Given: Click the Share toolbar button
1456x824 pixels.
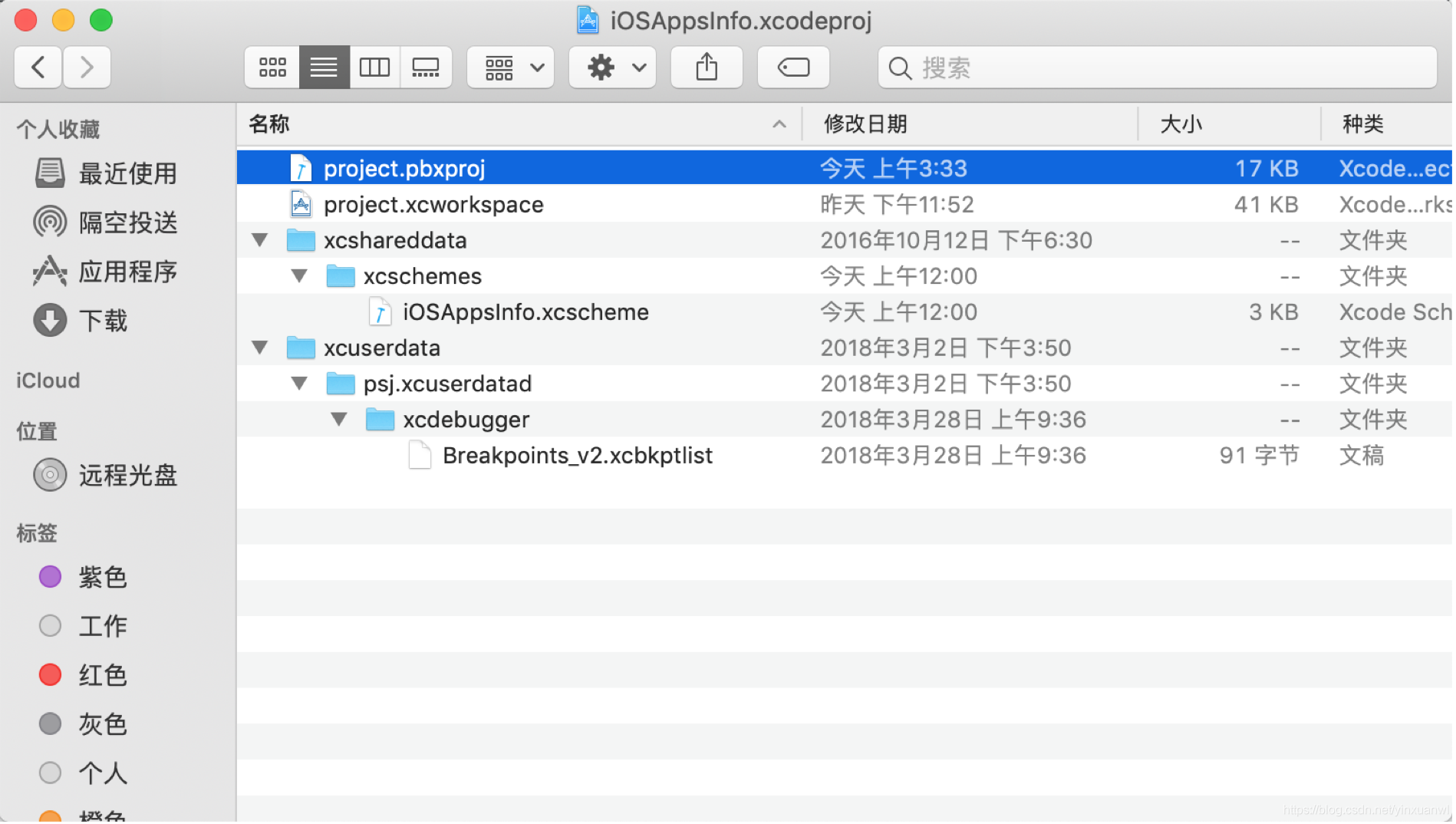Looking at the screenshot, I should click(x=707, y=68).
